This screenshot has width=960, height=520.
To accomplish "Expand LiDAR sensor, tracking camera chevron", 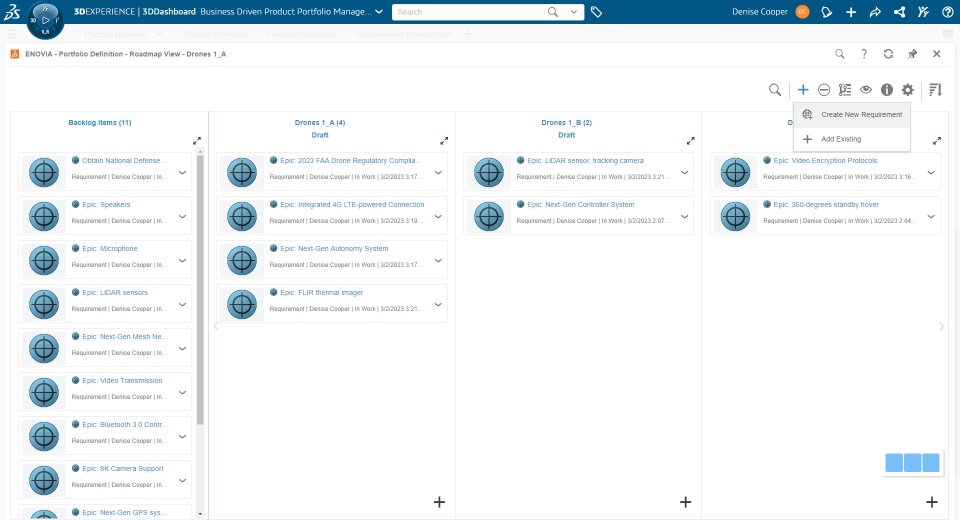I will [x=684, y=173].
